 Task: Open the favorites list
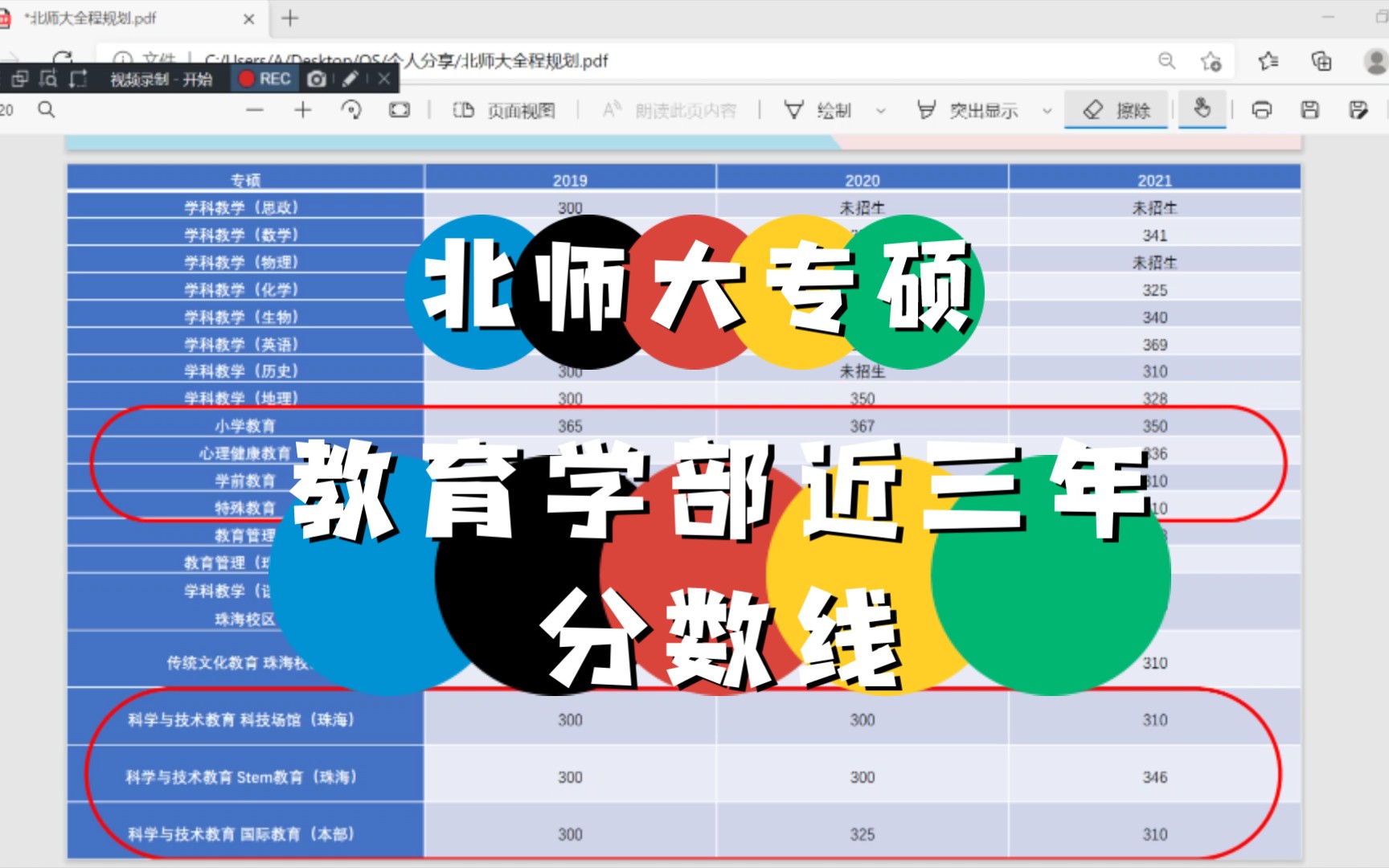[x=1268, y=61]
